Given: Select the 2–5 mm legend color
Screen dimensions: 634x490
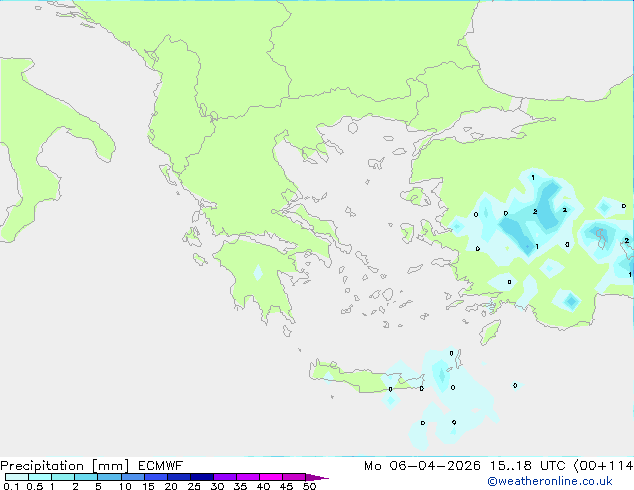Looking at the screenshot, I should pyautogui.click(x=86, y=477).
